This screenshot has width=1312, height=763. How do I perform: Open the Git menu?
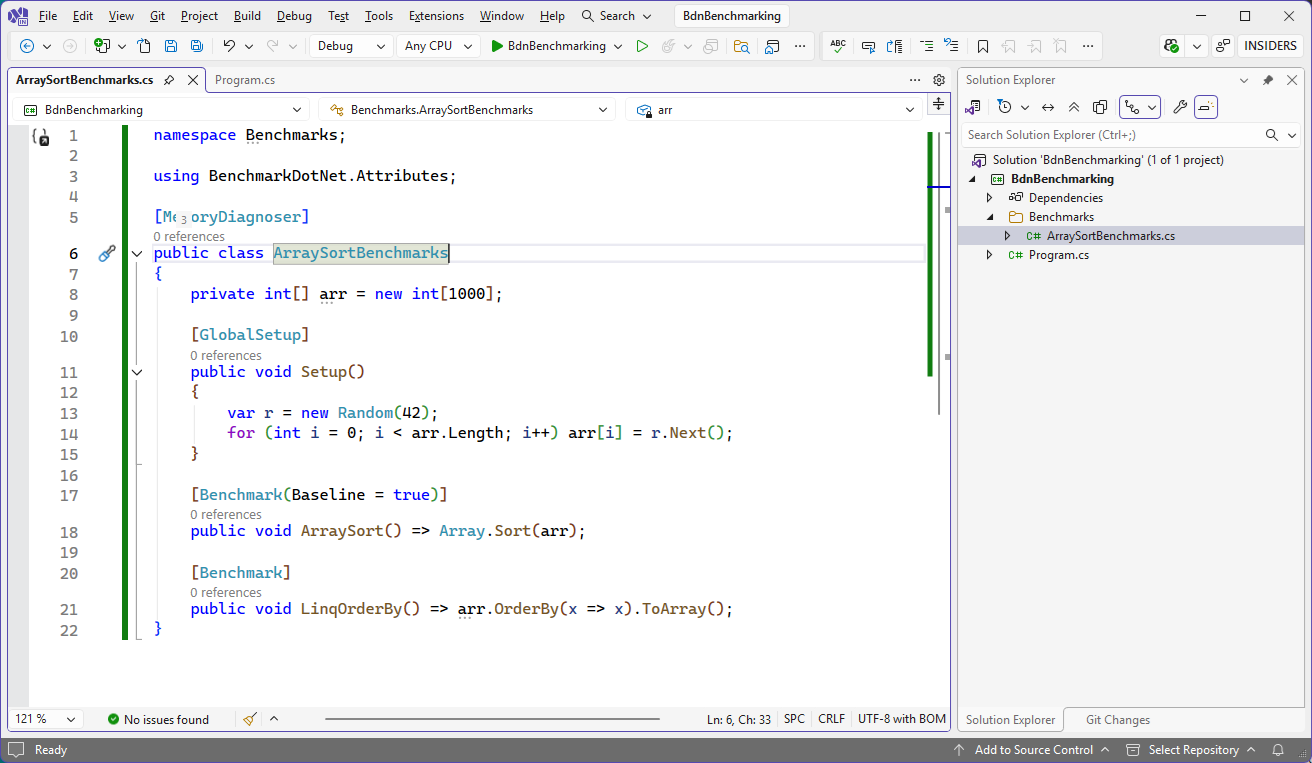(156, 15)
